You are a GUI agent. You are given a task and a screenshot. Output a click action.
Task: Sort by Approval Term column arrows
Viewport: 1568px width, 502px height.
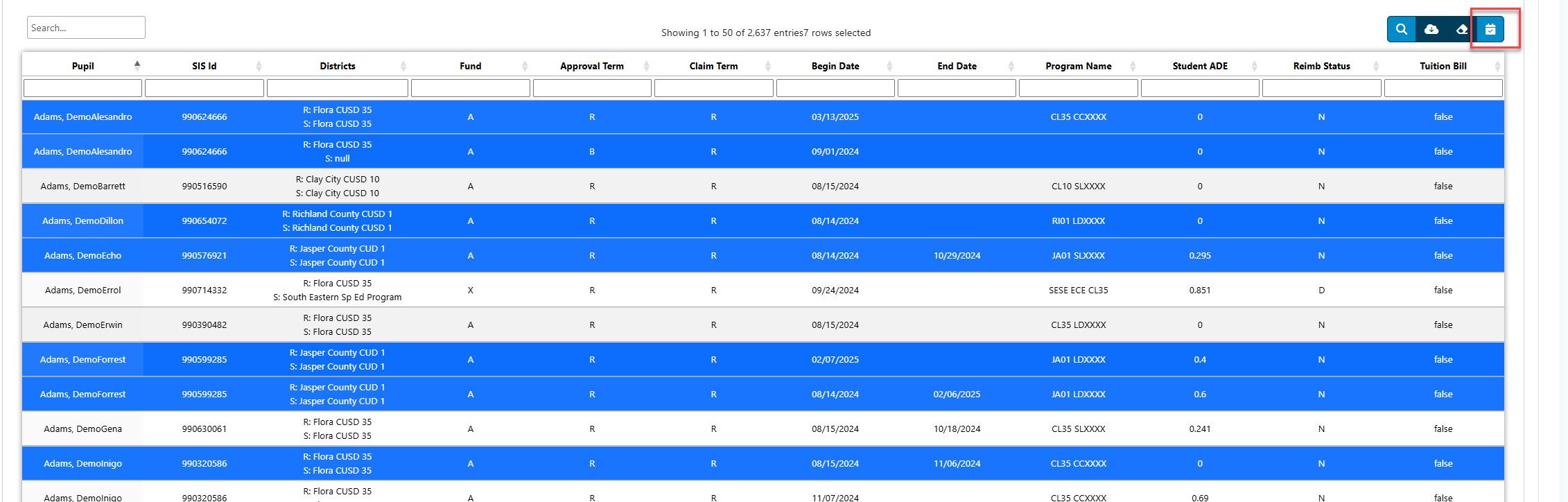646,66
